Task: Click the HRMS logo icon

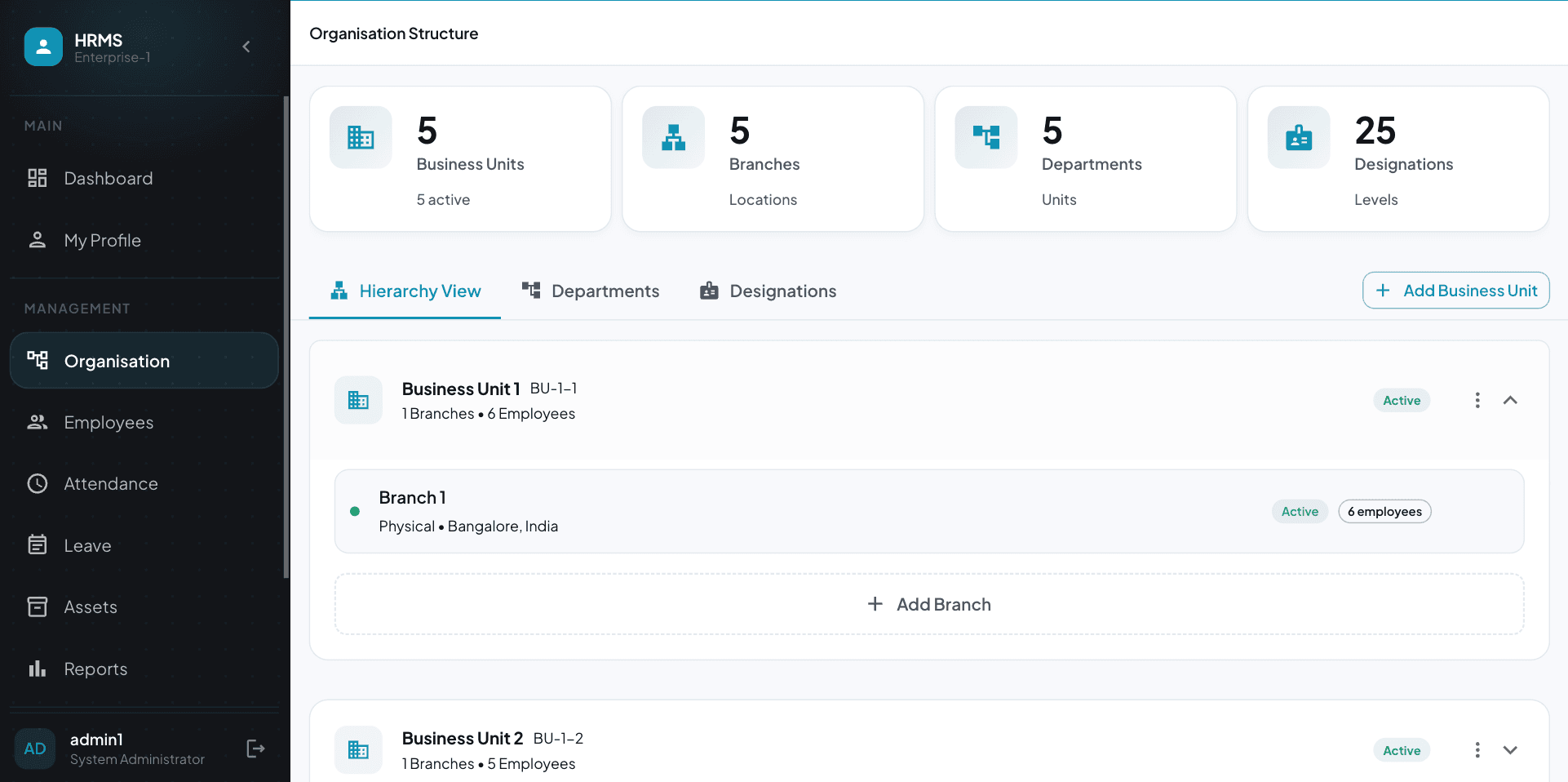Action: point(43,47)
